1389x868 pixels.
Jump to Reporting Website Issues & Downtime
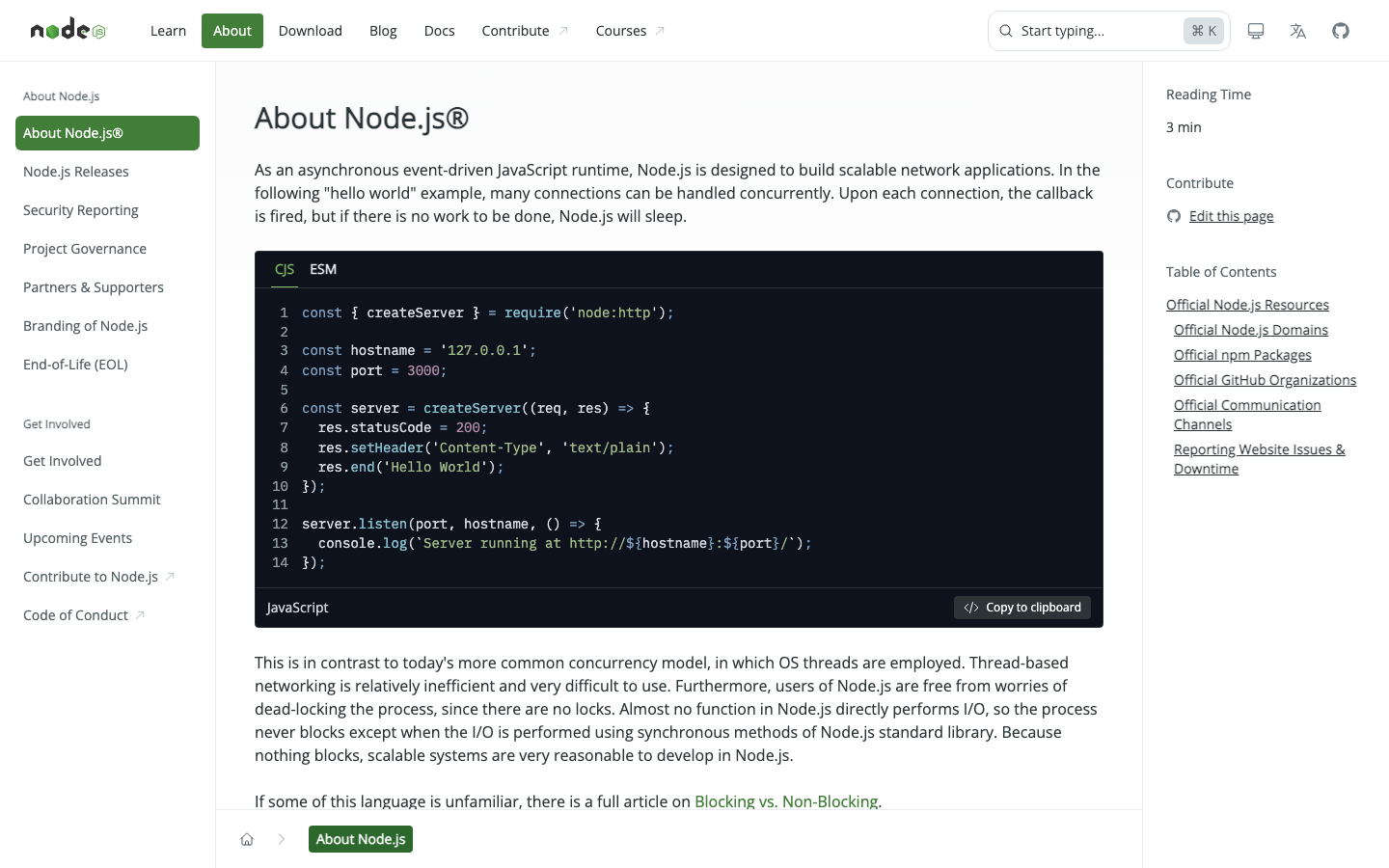pyautogui.click(x=1259, y=459)
